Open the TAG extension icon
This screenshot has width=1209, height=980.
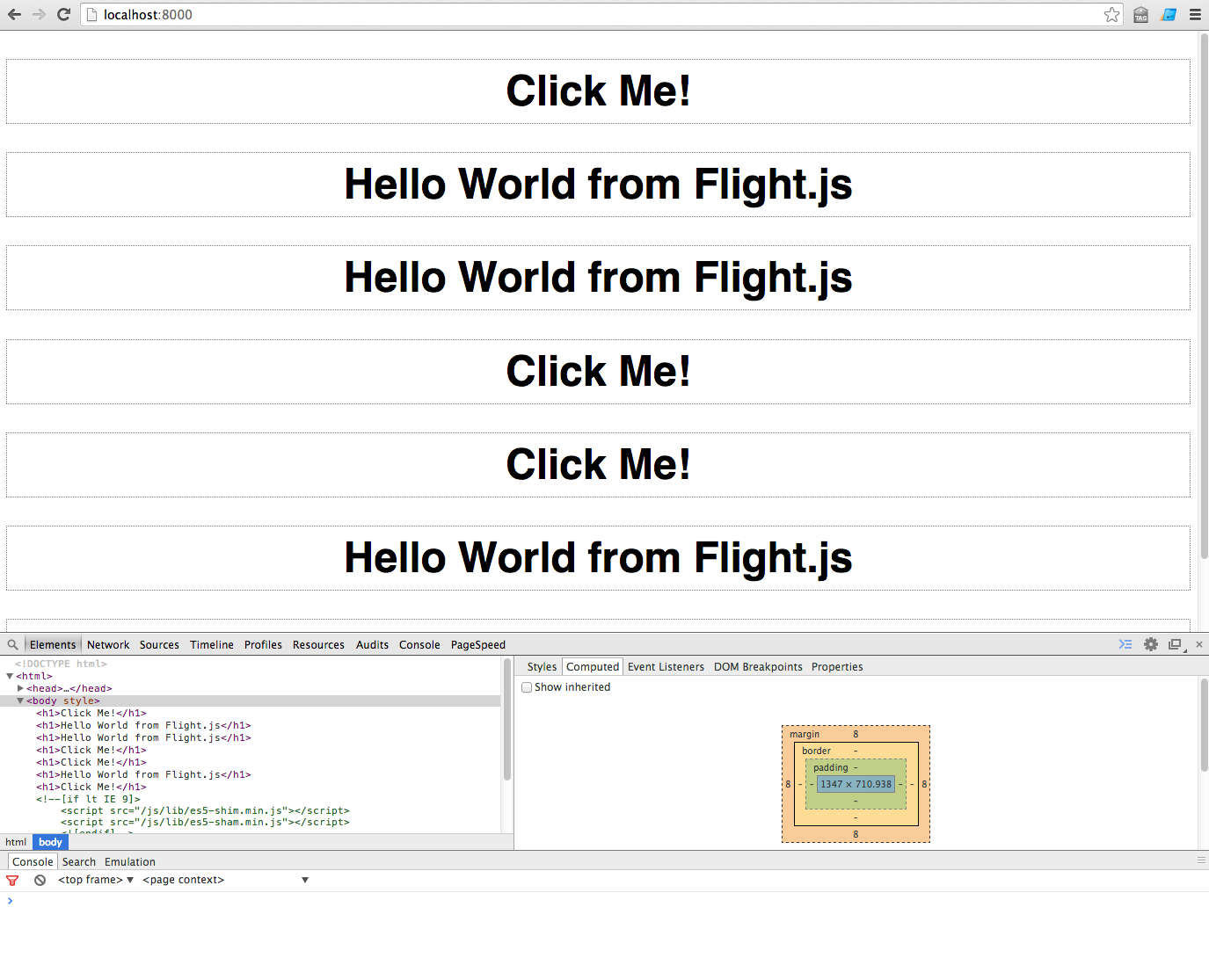1140,14
